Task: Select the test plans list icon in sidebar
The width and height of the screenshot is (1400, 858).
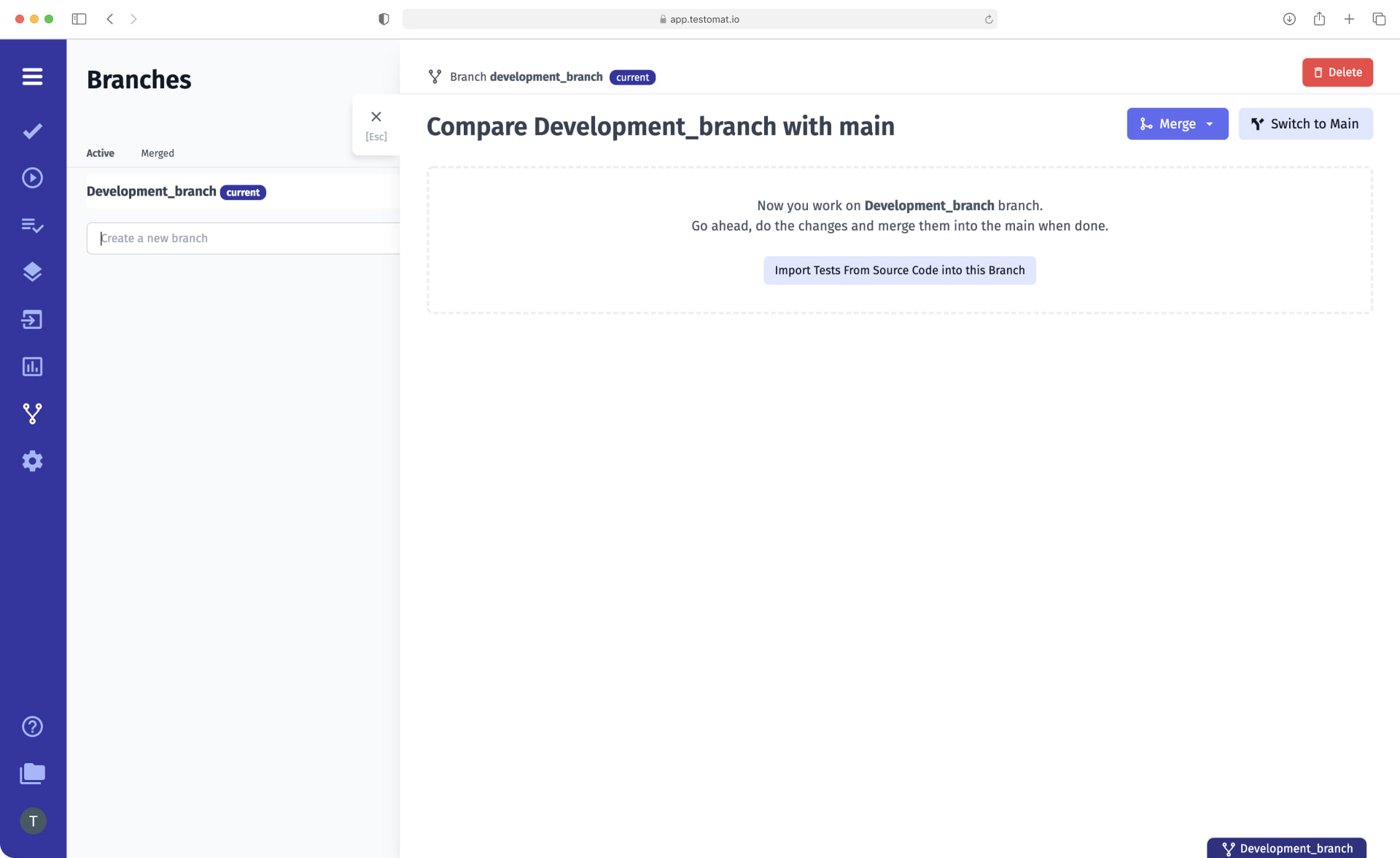Action: coord(33,225)
